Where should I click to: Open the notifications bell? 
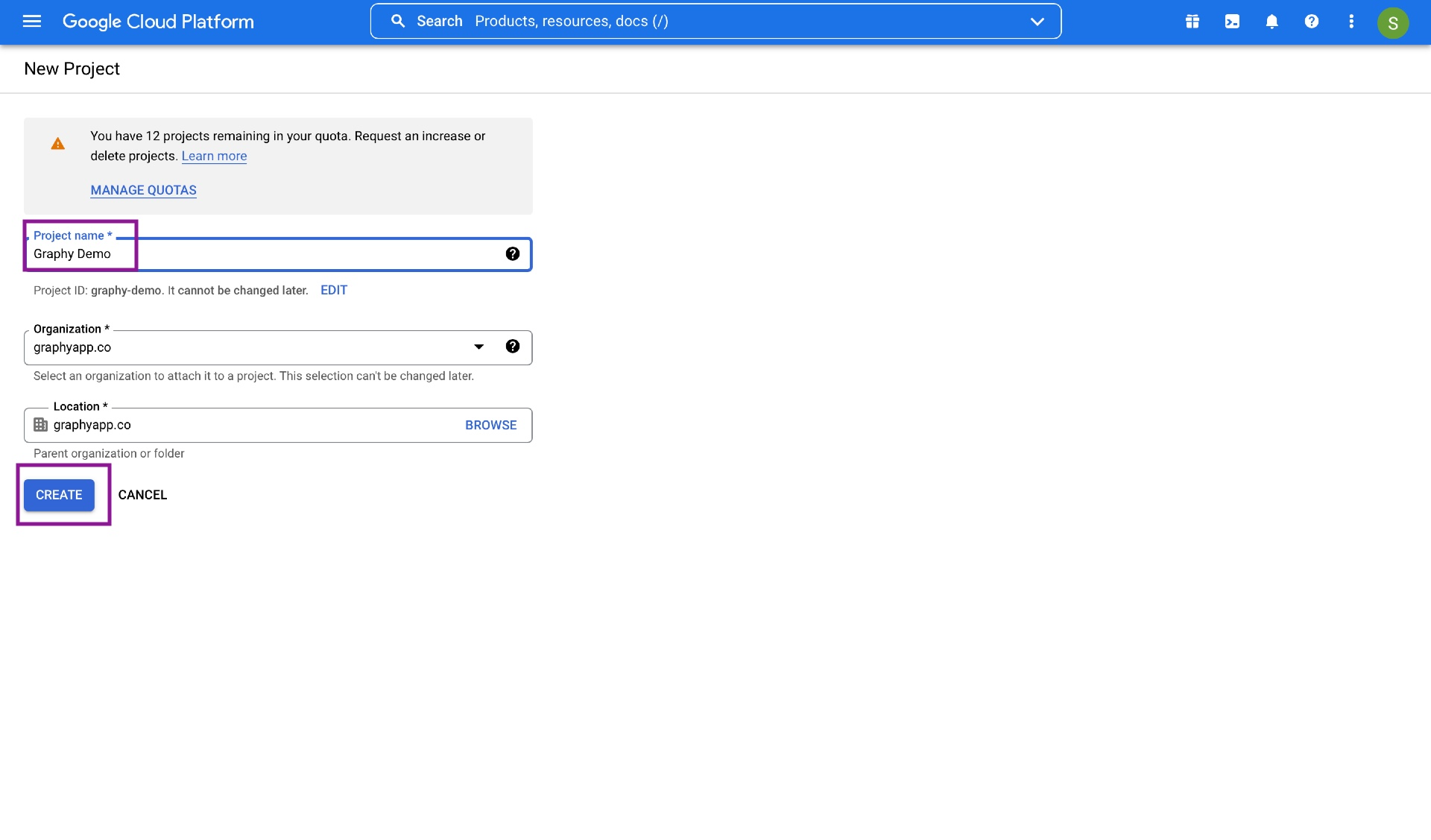point(1272,22)
